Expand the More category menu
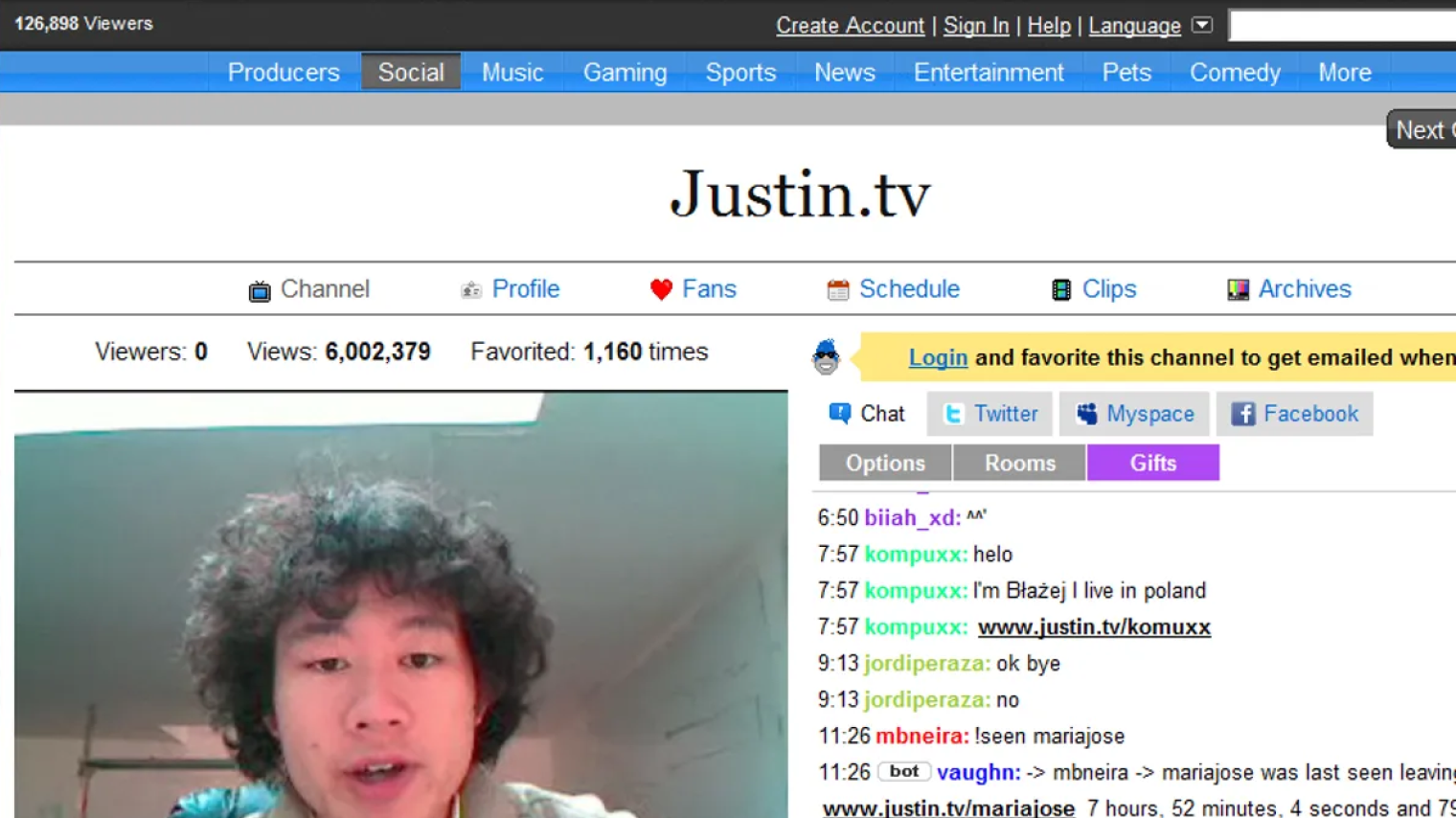 (x=1344, y=72)
